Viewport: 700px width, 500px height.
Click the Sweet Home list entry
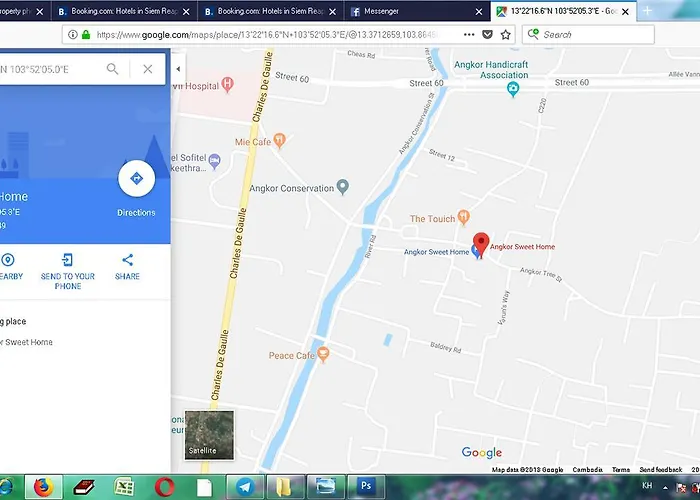27,342
